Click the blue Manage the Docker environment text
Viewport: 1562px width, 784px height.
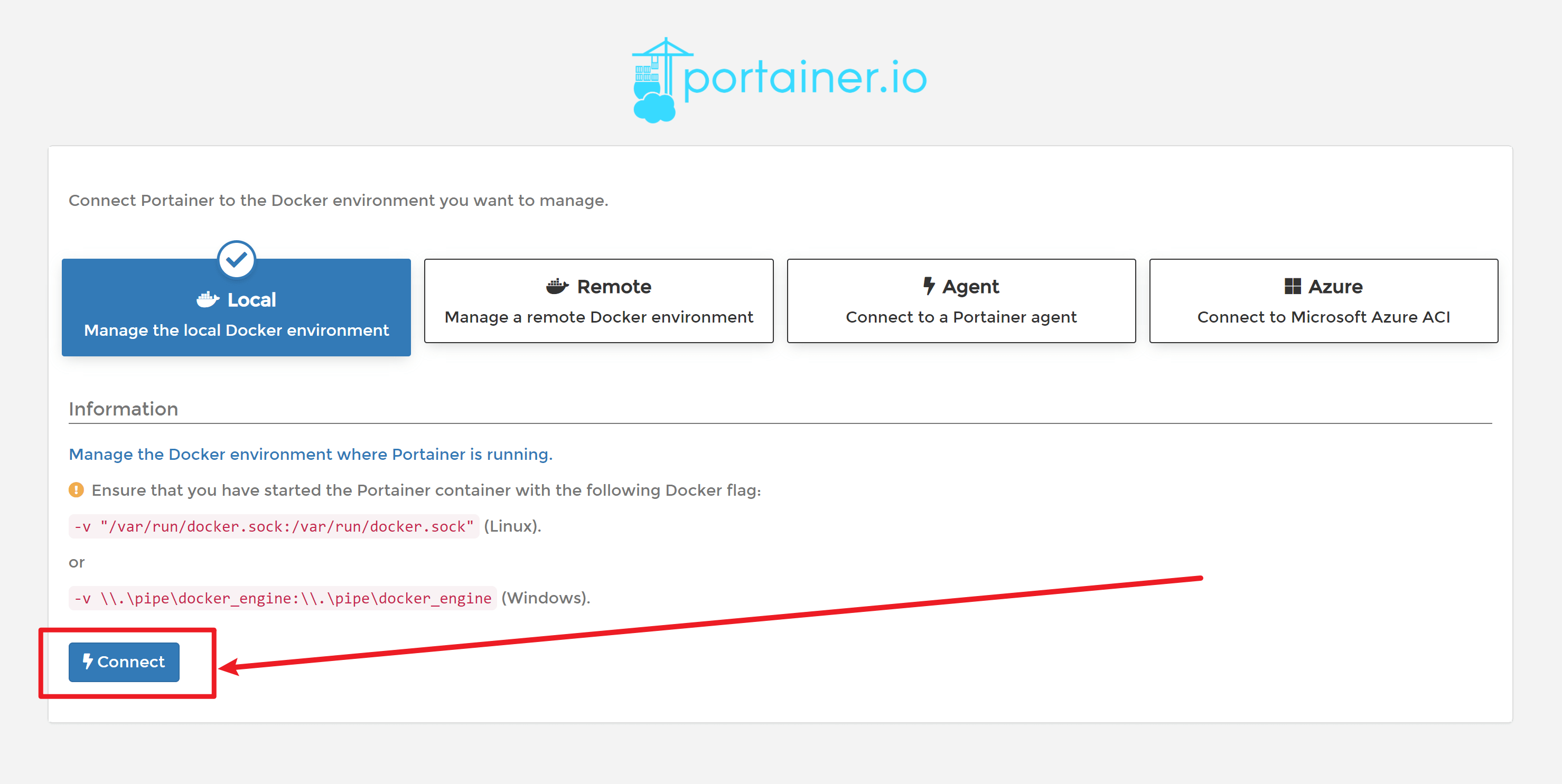point(311,455)
